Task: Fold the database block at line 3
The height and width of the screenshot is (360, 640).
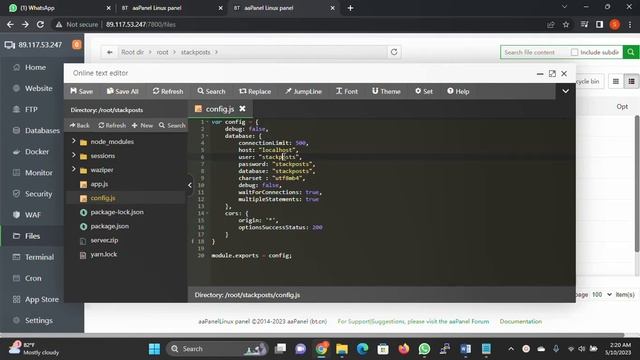Action: pyautogui.click(x=207, y=136)
